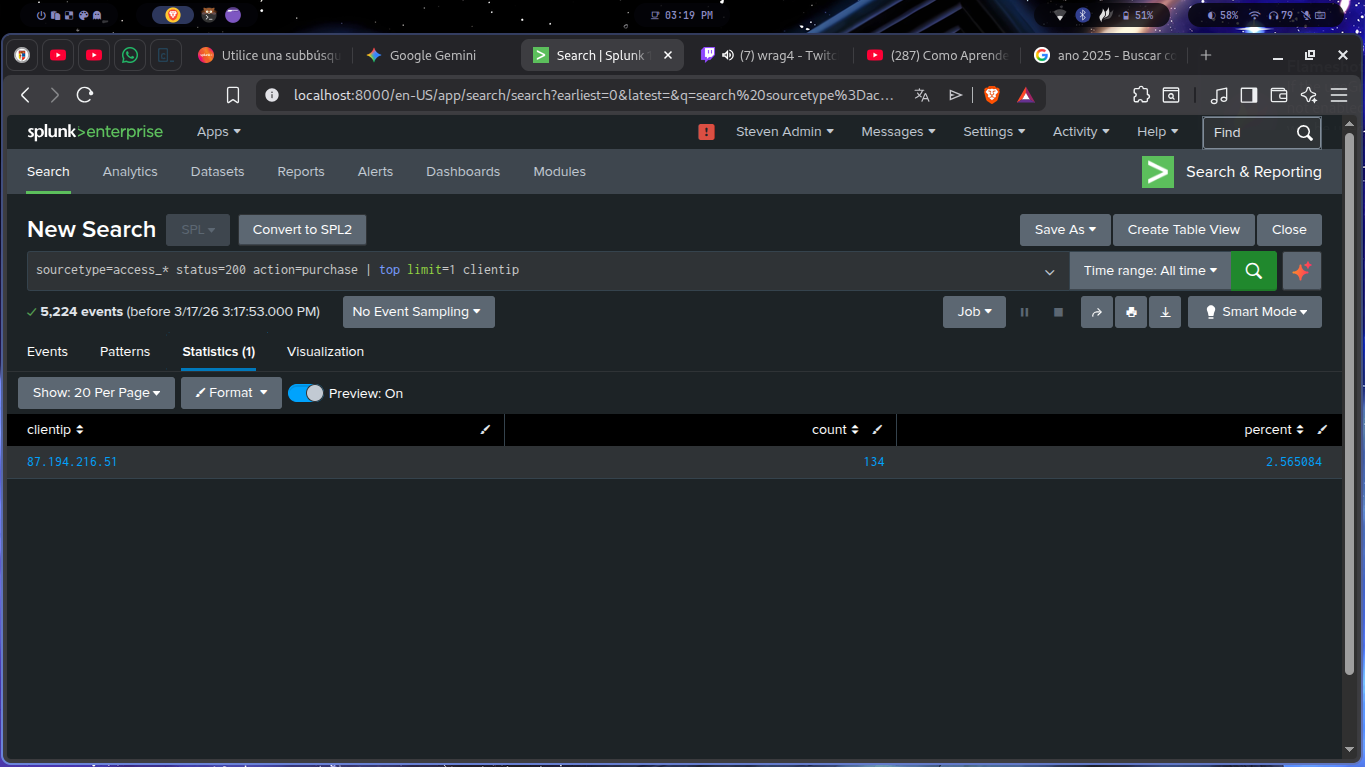This screenshot has width=1365, height=767.
Task: Click the red system alert icon
Action: [706, 132]
